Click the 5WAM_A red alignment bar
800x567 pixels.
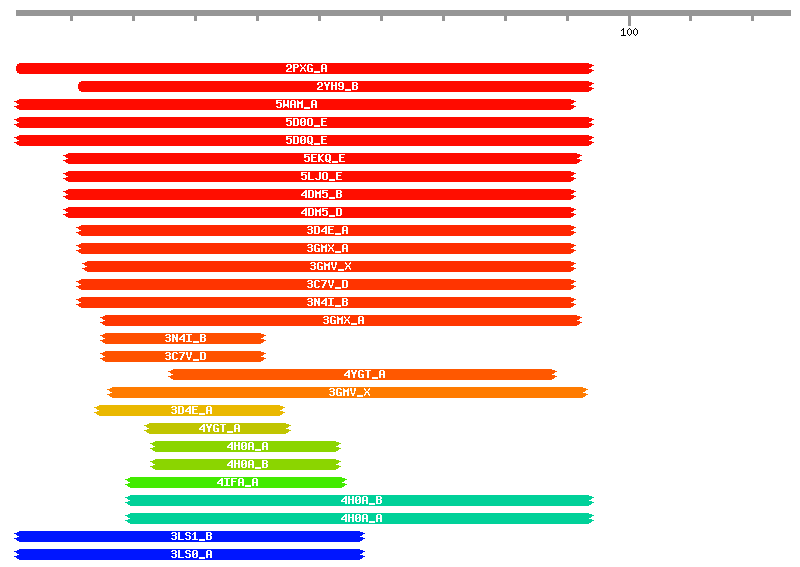(x=295, y=105)
